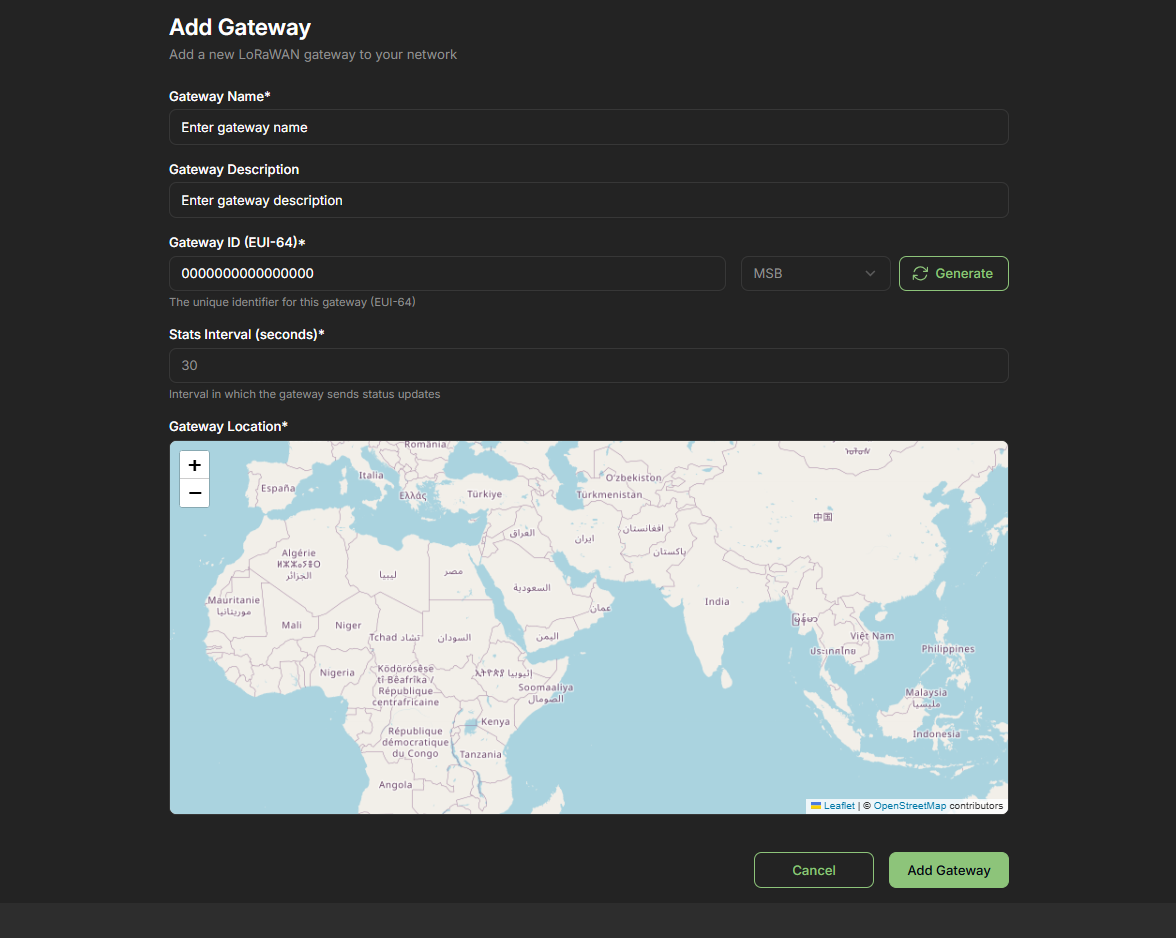Cancel adding the gateway
Screen dimensions: 1176x938
point(813,869)
